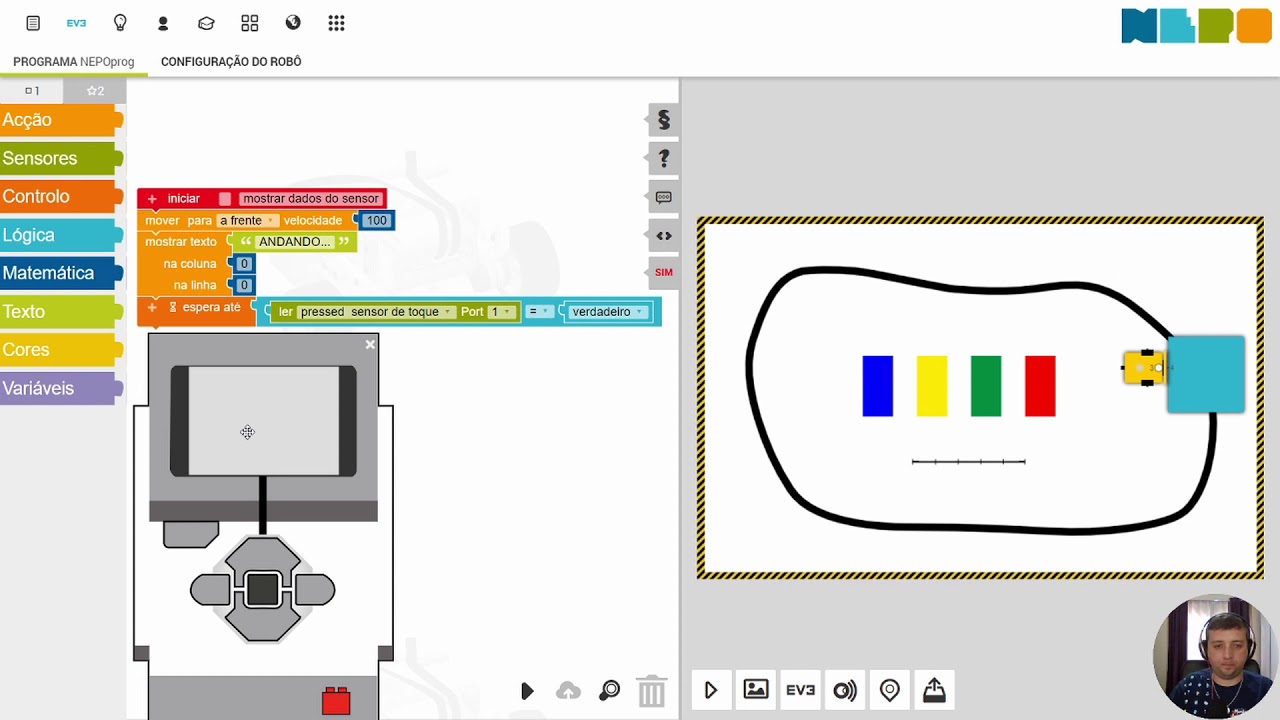Click the simulation export upload button
This screenshot has height=720, width=1280.
[934, 690]
